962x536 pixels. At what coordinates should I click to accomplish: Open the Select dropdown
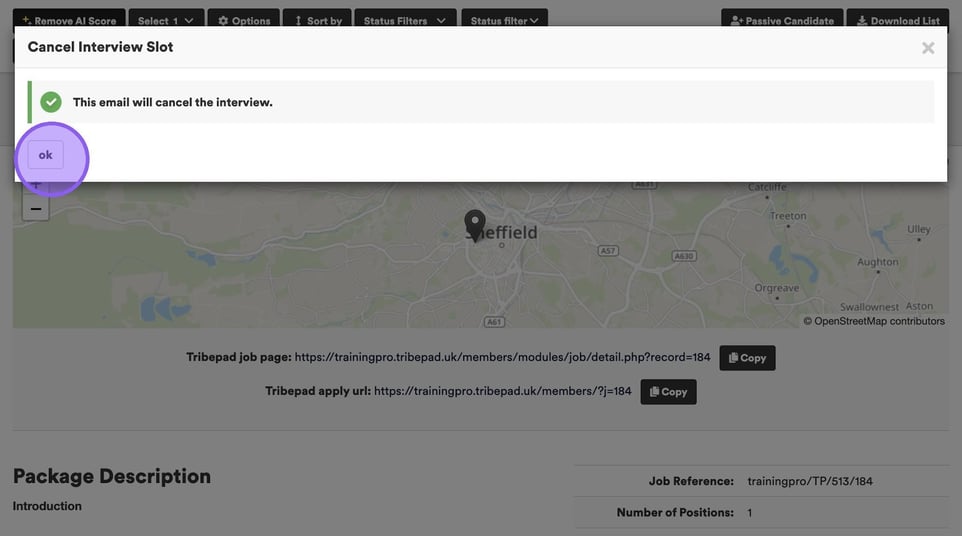[166, 20]
